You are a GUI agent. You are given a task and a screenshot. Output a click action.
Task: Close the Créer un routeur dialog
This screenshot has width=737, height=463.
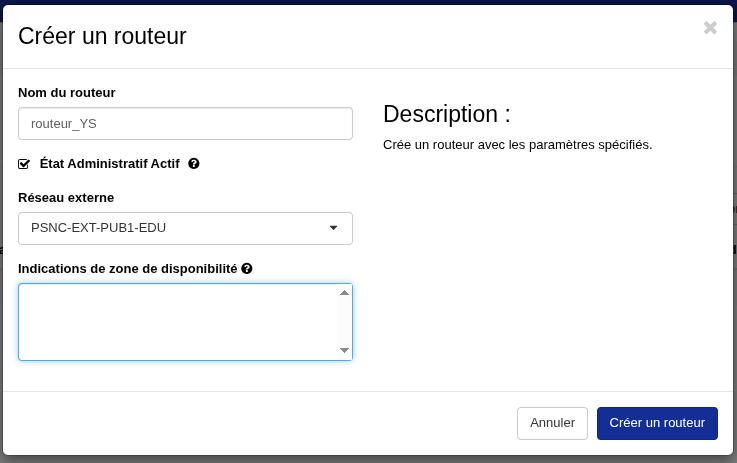[710, 28]
